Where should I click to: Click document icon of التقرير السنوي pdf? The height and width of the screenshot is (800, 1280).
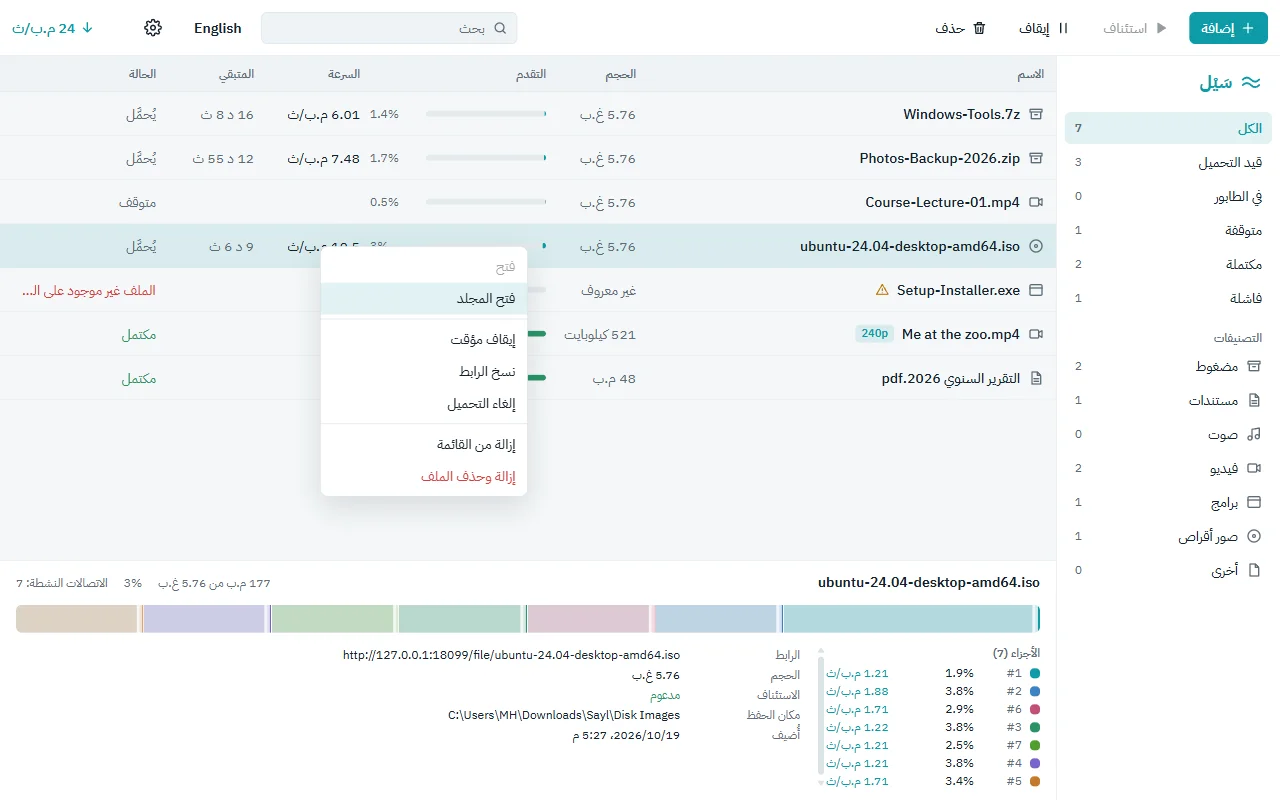pyautogui.click(x=1036, y=378)
